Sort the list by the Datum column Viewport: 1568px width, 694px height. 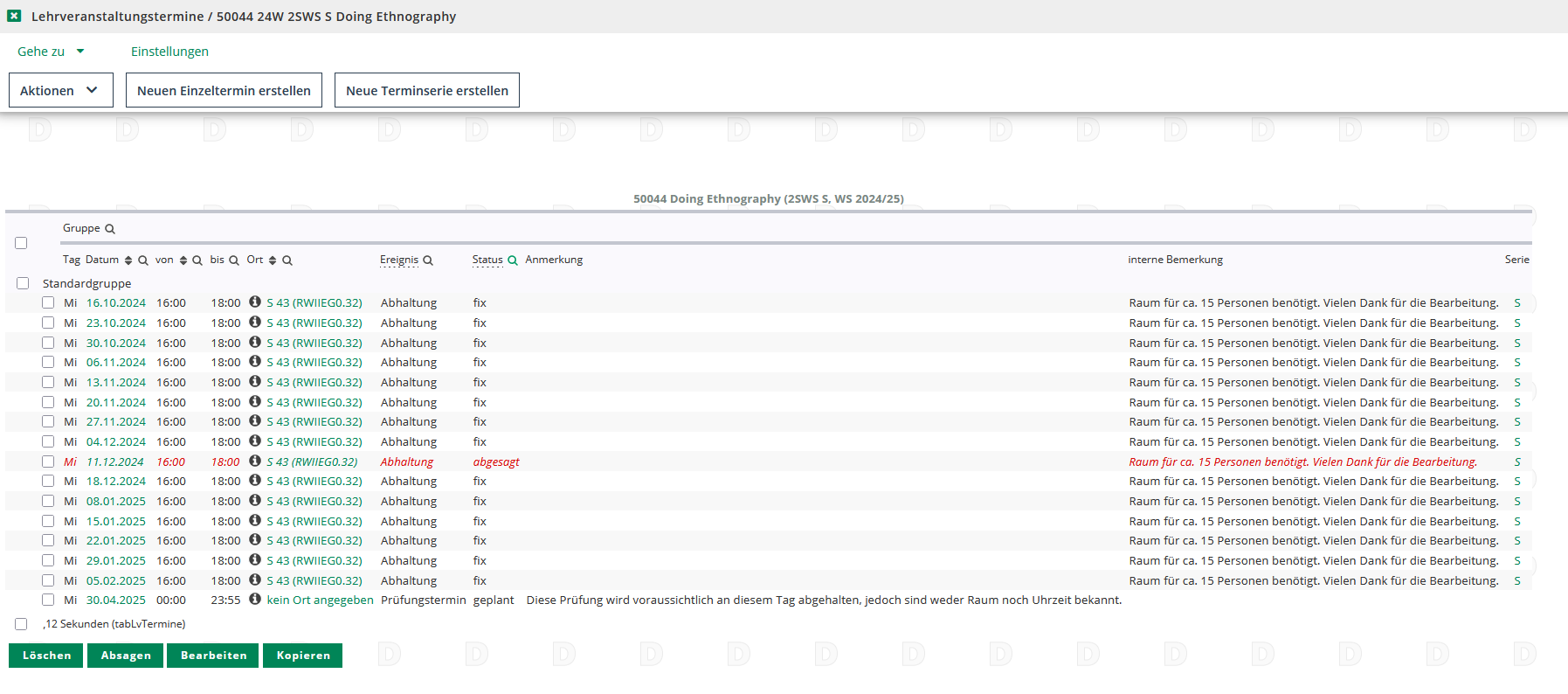click(x=128, y=260)
